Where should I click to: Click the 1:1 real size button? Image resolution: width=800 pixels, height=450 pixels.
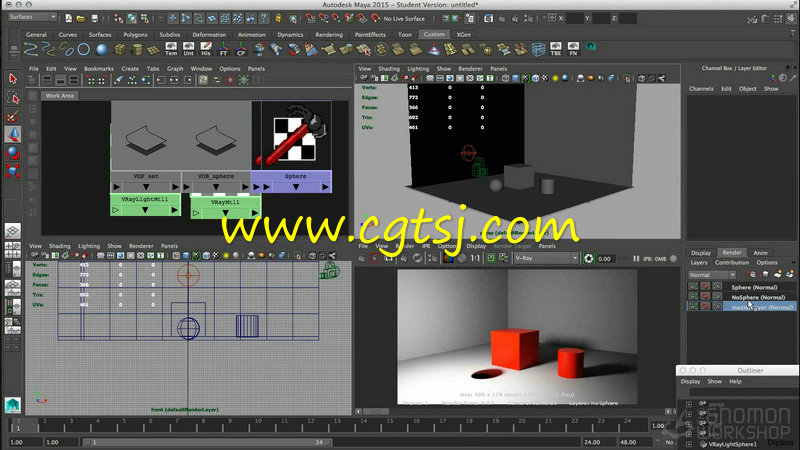475,258
